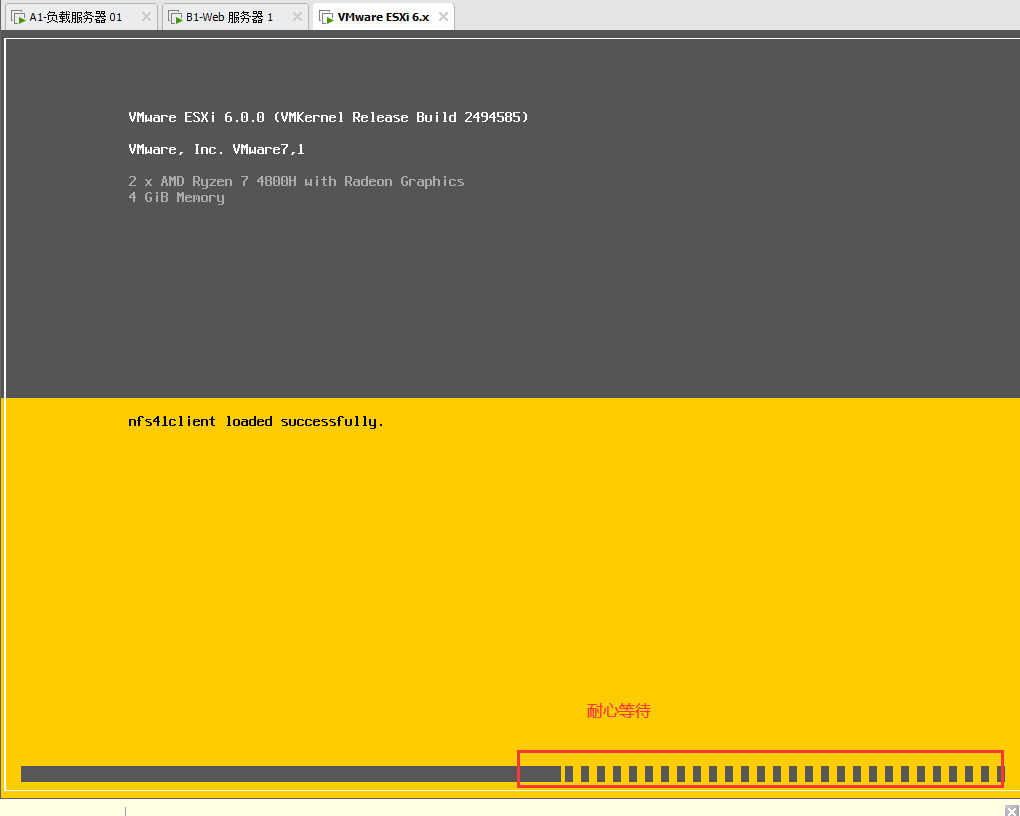The height and width of the screenshot is (816, 1020).
Task: Close the B1-Web 服务器 1 tab
Action: (297, 17)
